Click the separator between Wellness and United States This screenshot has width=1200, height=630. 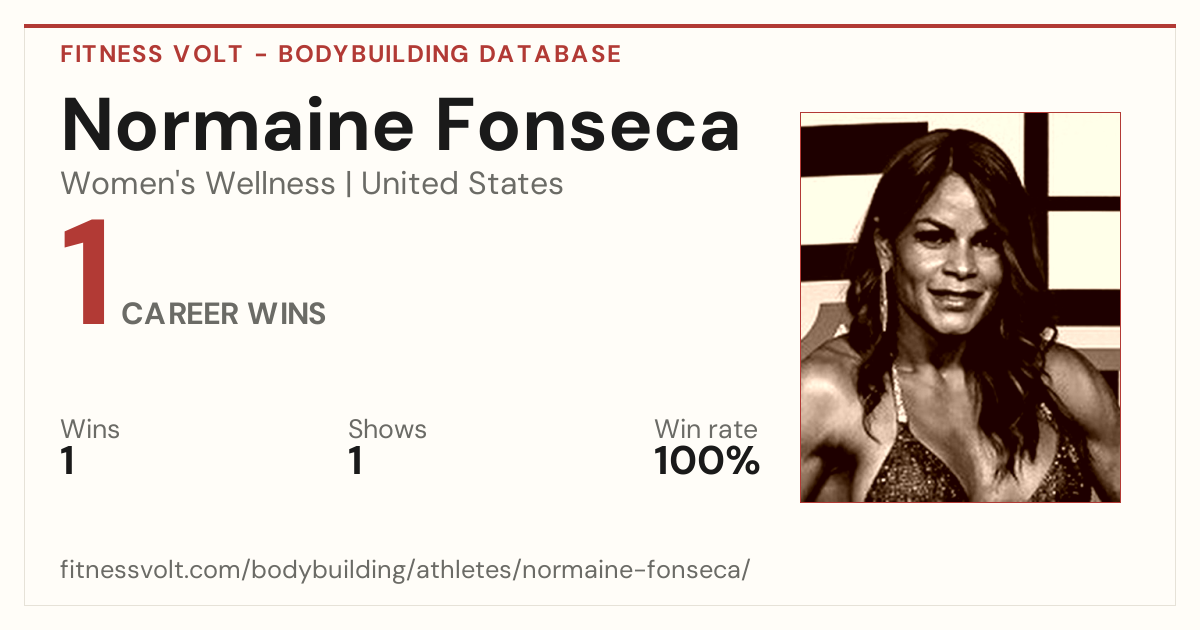pos(348,185)
